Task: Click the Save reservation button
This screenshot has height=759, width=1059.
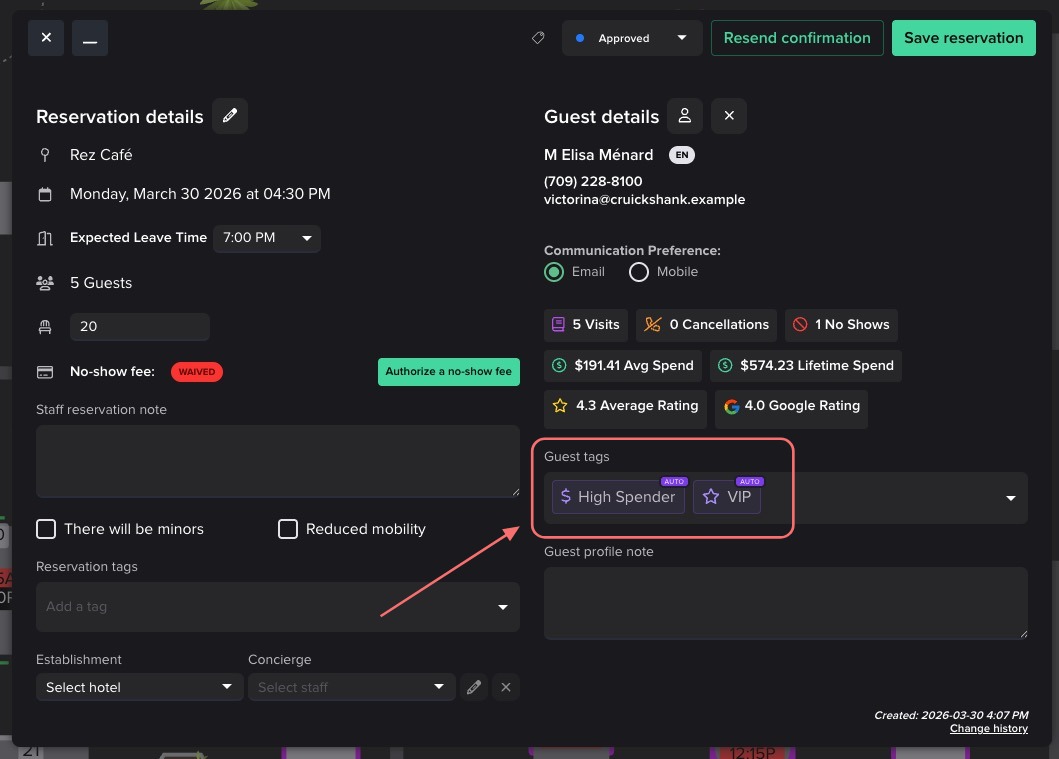Action: point(963,38)
